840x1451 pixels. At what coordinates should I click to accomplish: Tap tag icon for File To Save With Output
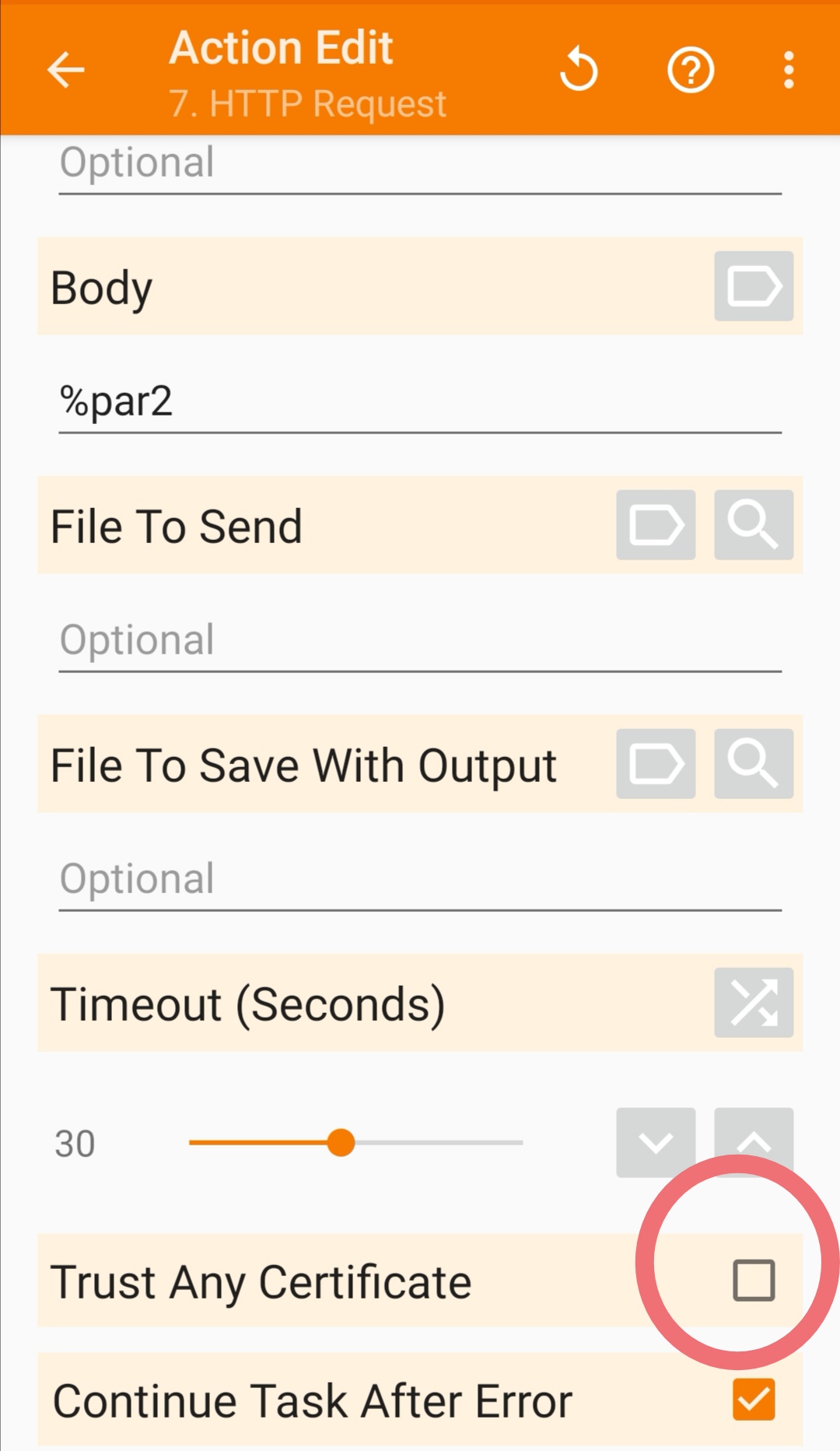(x=656, y=764)
